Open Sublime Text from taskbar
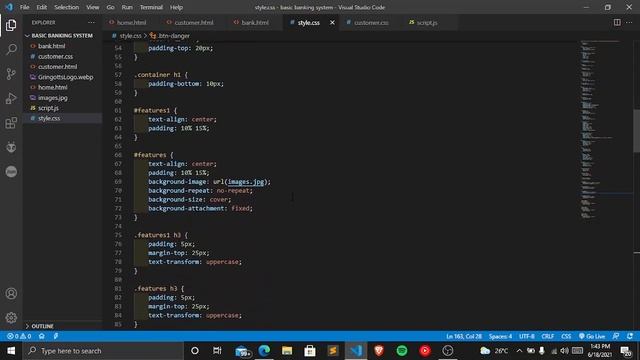The height and width of the screenshot is (360, 640). click(333, 351)
